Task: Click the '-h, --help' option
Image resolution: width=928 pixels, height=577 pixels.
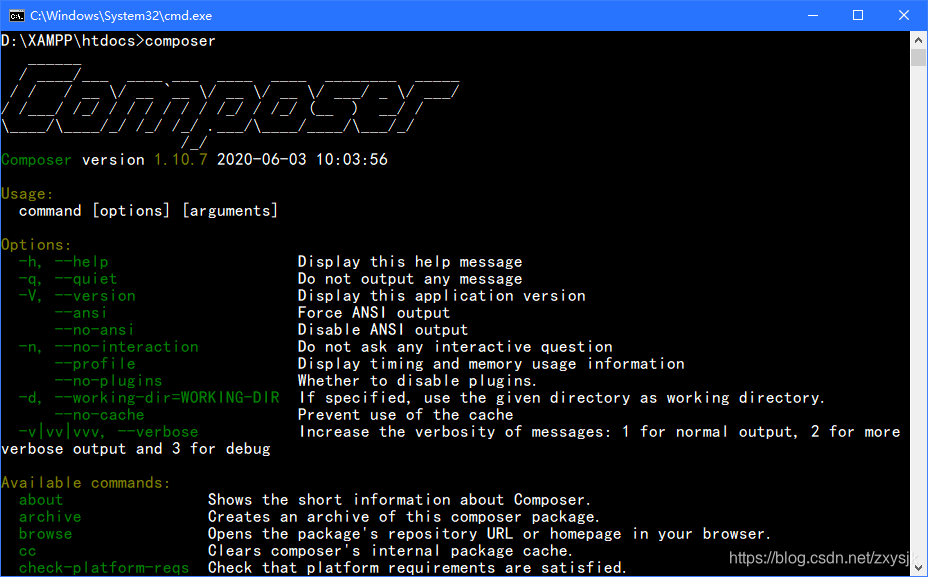Action: pos(63,262)
